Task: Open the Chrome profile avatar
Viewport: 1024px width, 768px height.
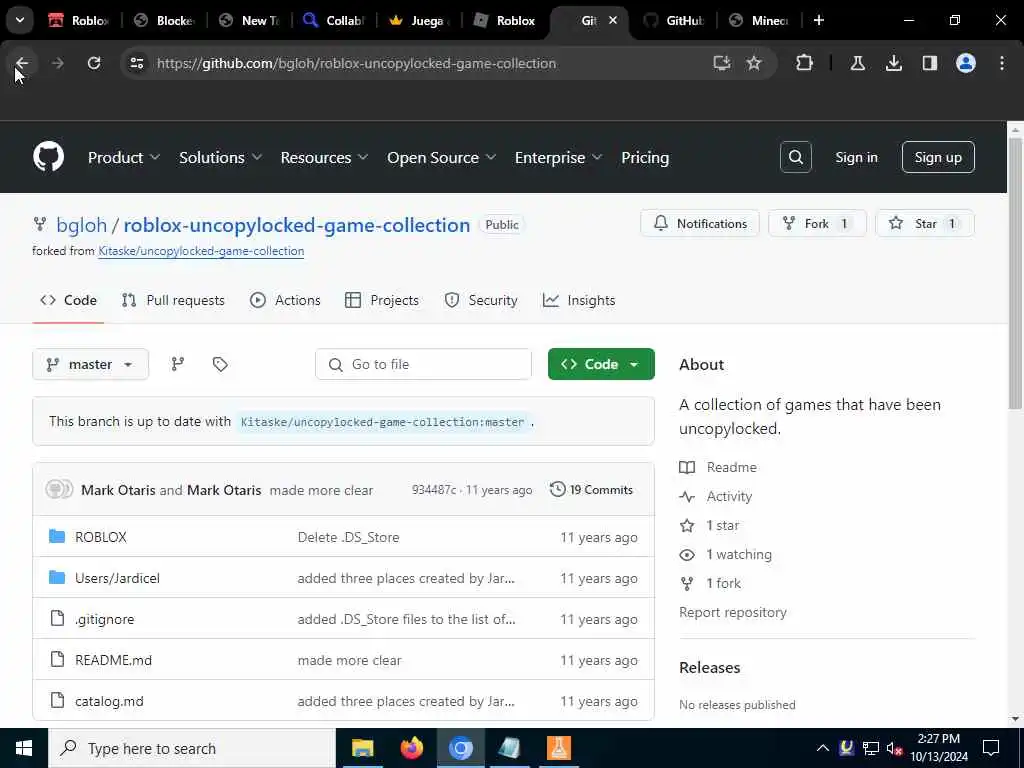Action: [966, 63]
